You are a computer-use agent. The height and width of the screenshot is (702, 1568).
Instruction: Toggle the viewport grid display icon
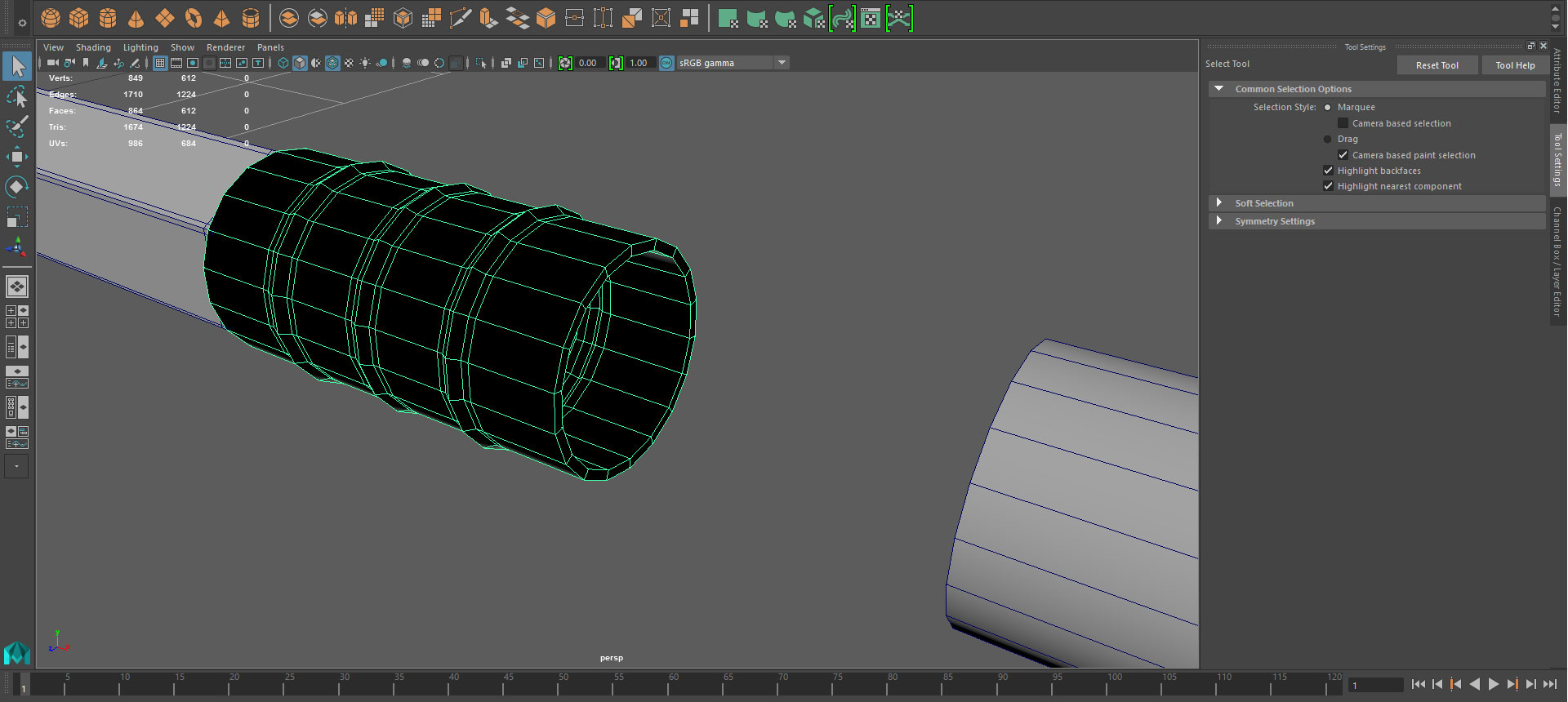click(x=160, y=63)
